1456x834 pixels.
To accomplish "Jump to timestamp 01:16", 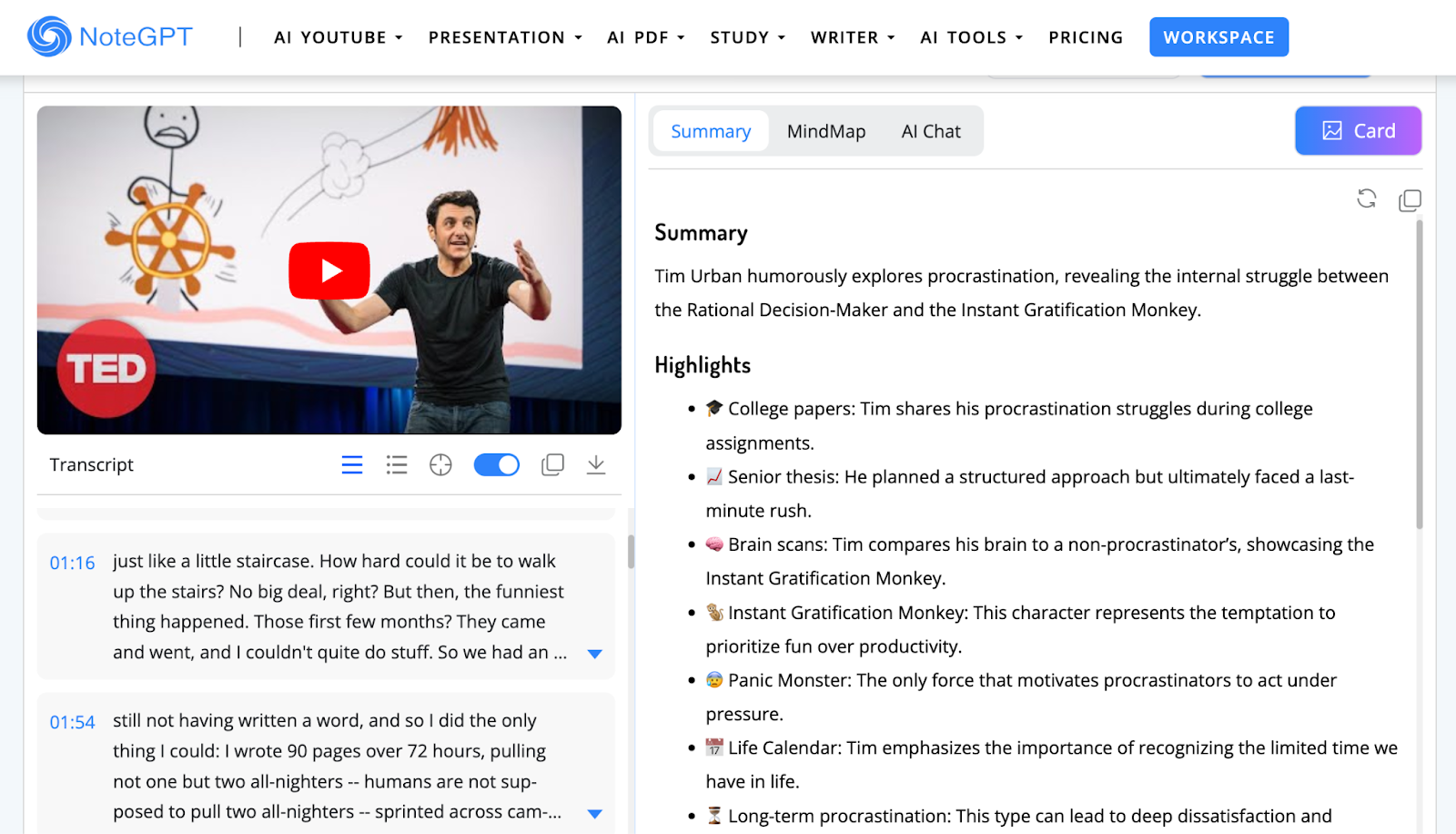I will (72, 563).
